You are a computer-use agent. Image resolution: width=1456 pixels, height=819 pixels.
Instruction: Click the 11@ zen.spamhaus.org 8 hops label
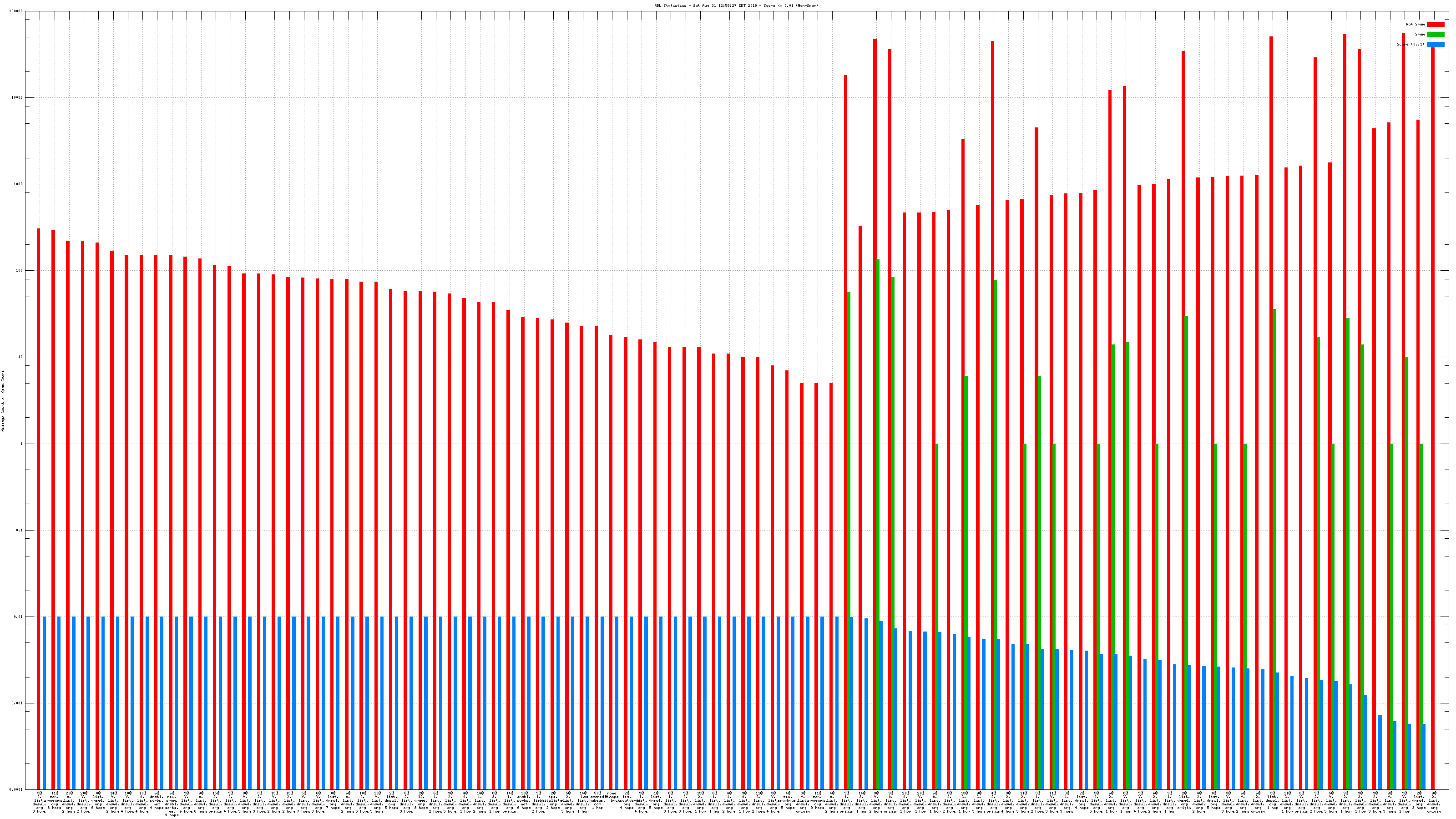click(x=55, y=800)
